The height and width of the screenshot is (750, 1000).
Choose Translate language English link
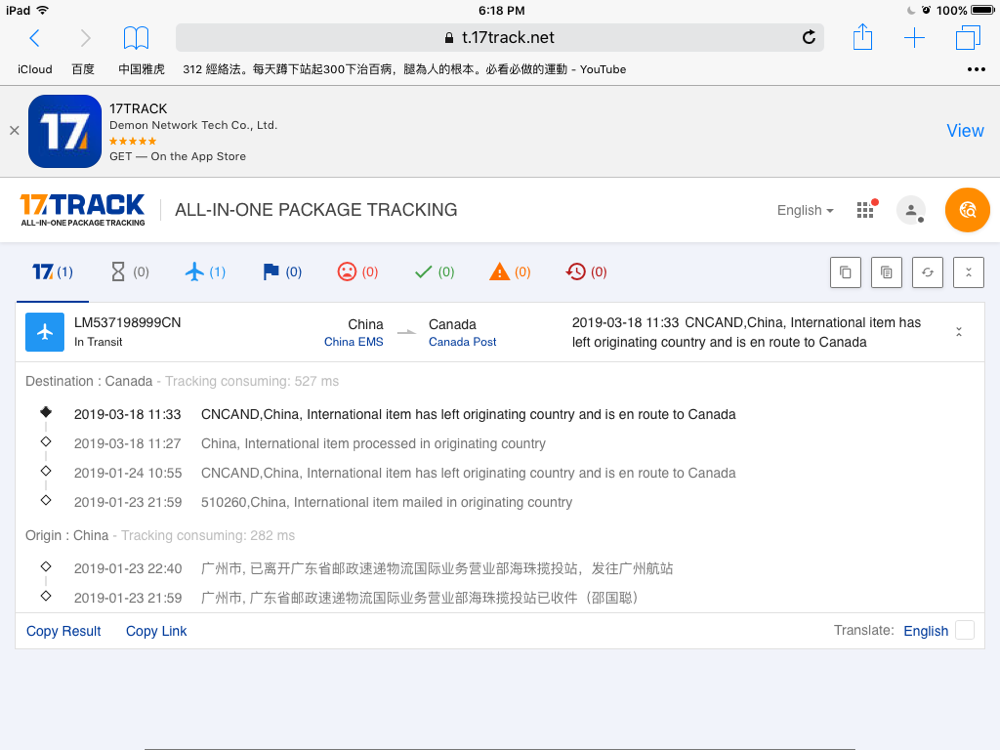point(925,631)
